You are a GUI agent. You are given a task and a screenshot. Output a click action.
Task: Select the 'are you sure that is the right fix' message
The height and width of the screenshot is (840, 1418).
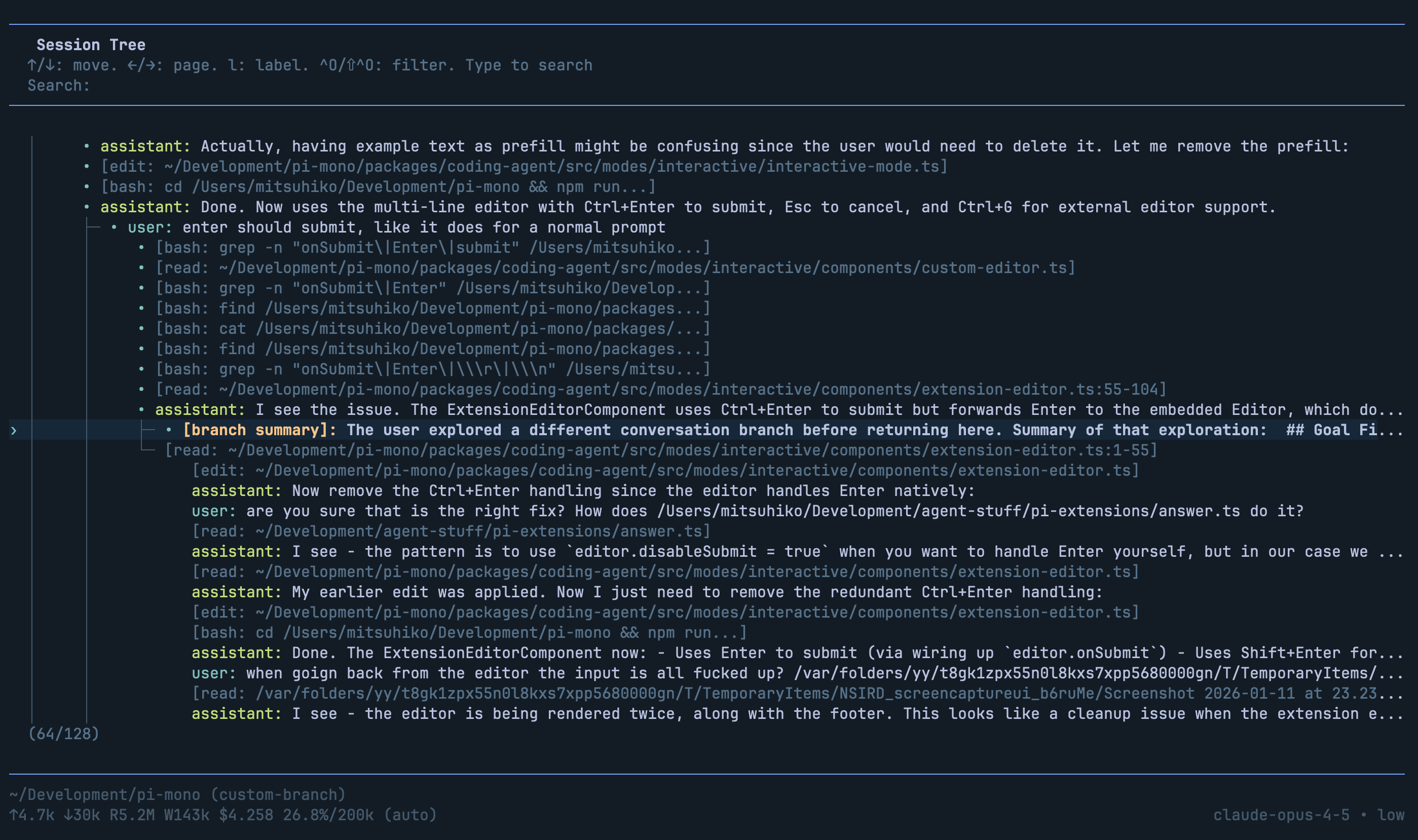(747, 511)
